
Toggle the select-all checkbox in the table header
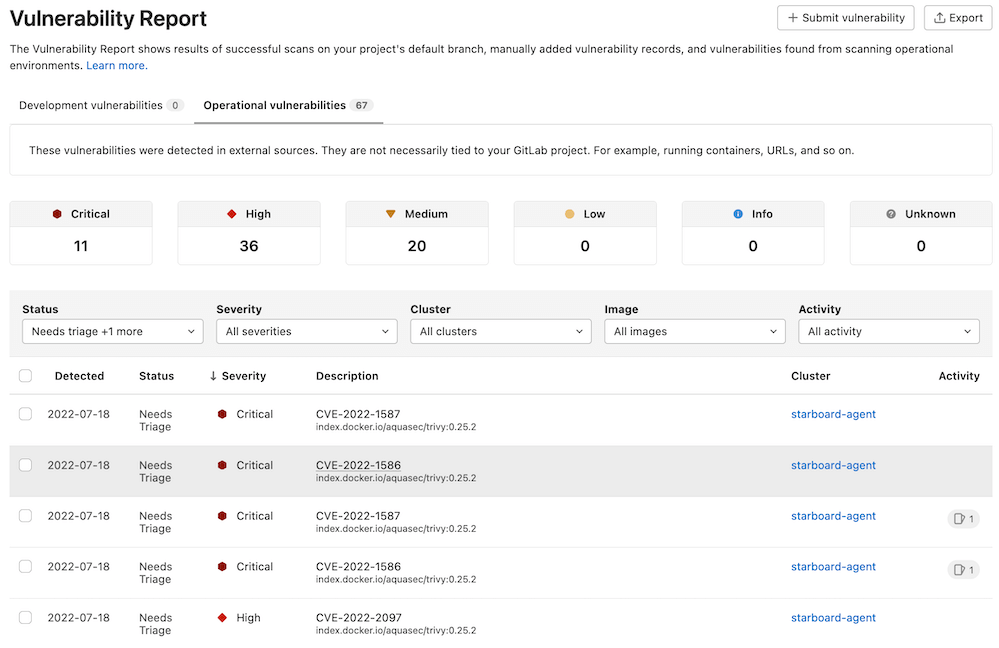tap(25, 375)
